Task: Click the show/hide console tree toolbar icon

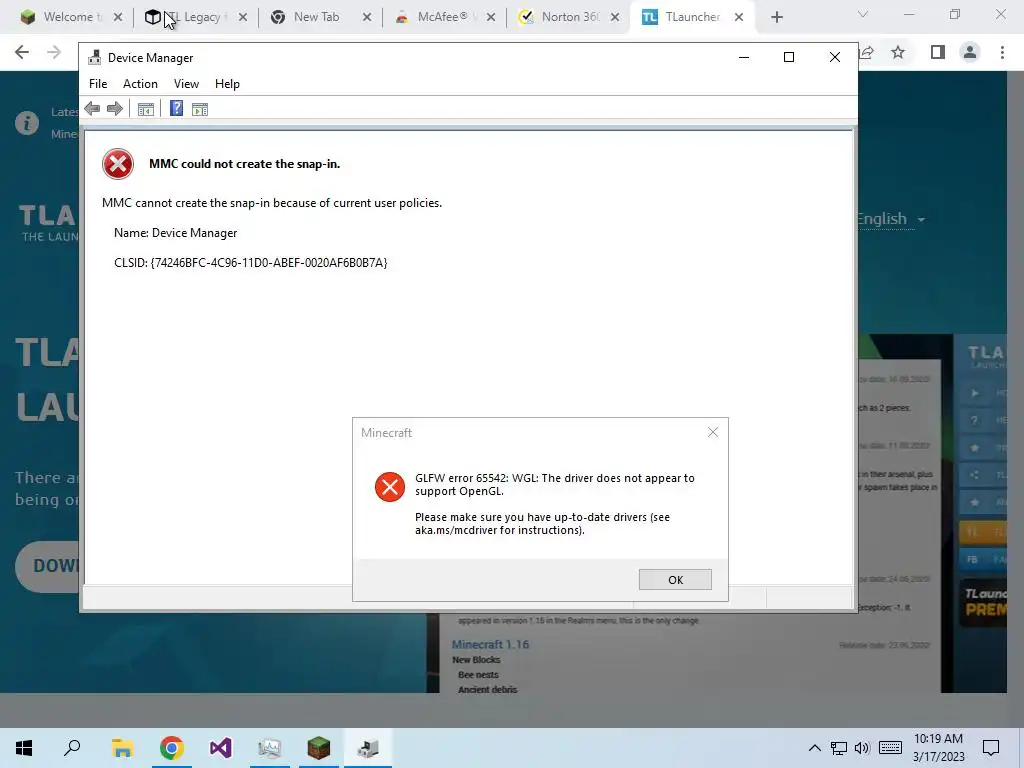Action: click(146, 109)
